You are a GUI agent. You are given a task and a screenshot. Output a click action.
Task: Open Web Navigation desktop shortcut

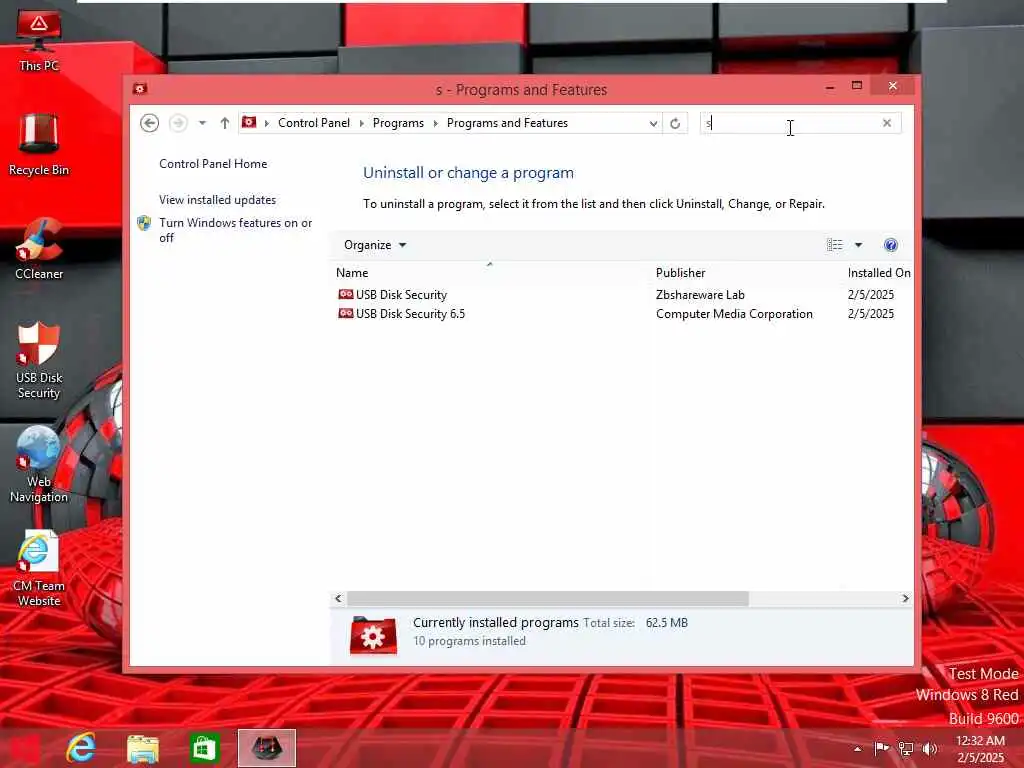pyautogui.click(x=39, y=464)
